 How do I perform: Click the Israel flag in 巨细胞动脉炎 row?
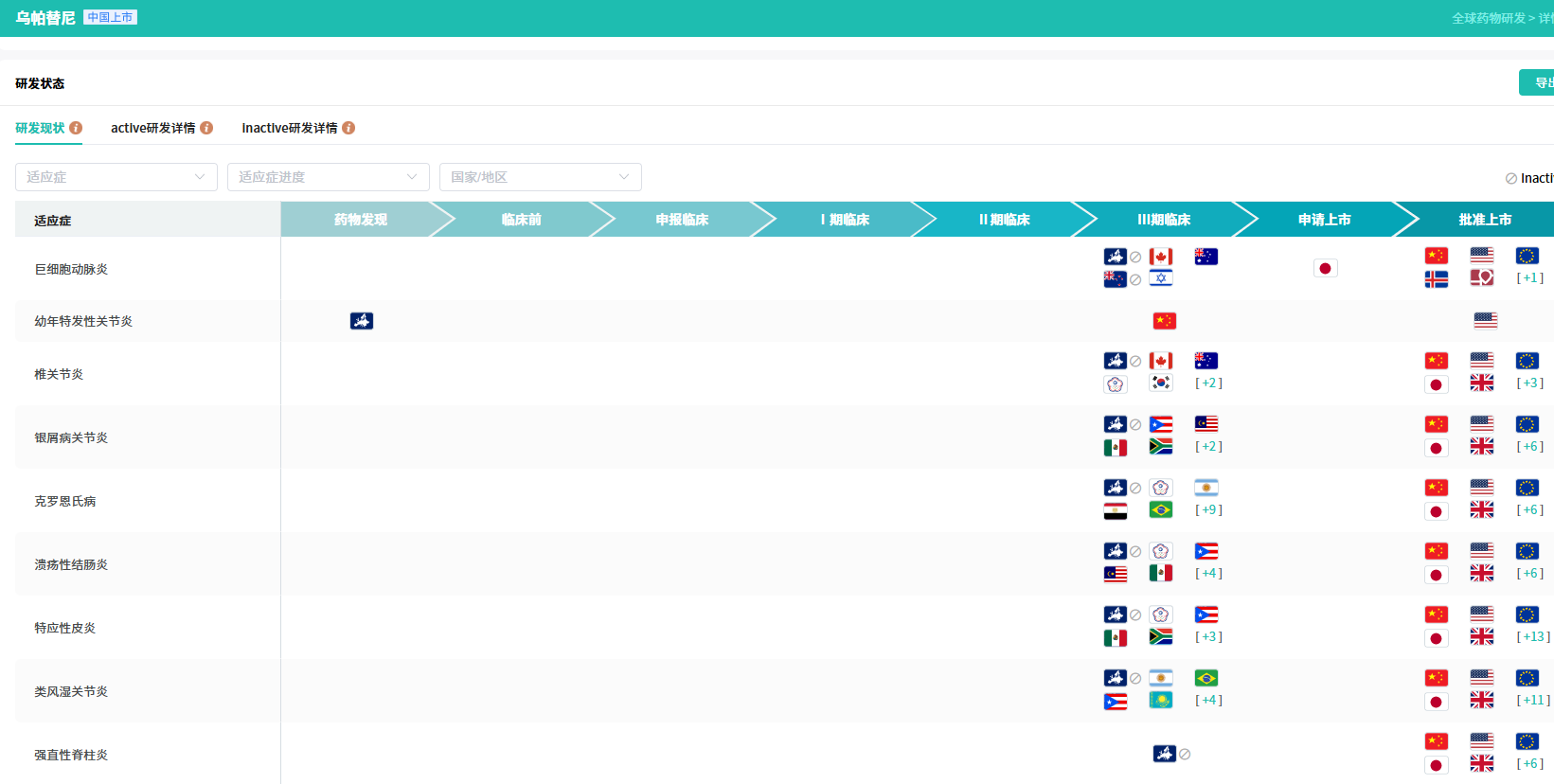[1161, 278]
